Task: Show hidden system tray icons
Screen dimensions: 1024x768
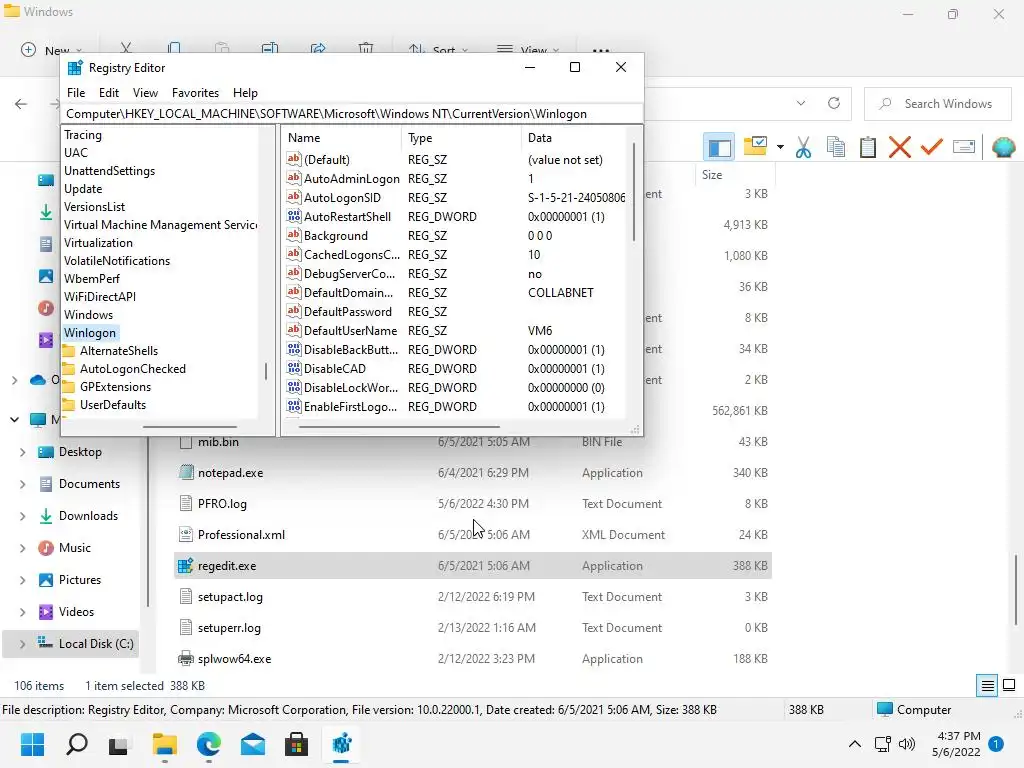Action: 854,744
